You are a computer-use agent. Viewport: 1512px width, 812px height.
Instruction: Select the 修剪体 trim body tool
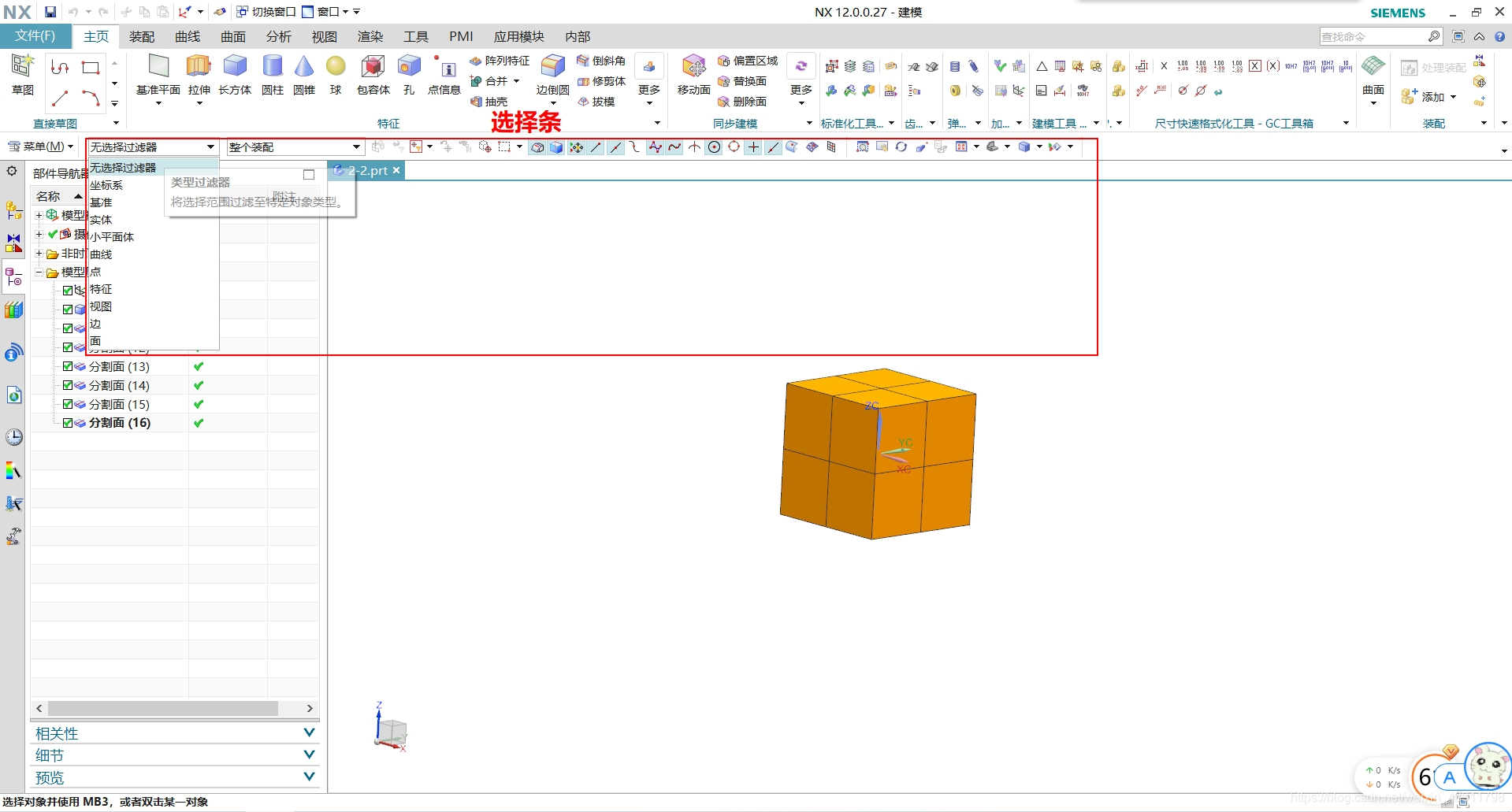pyautogui.click(x=601, y=81)
